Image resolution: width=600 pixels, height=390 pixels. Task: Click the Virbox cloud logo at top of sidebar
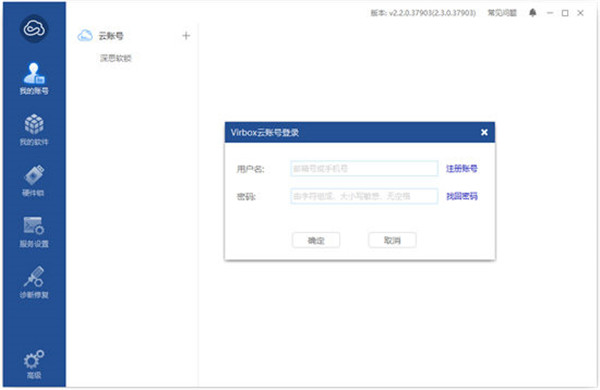pyautogui.click(x=34, y=29)
